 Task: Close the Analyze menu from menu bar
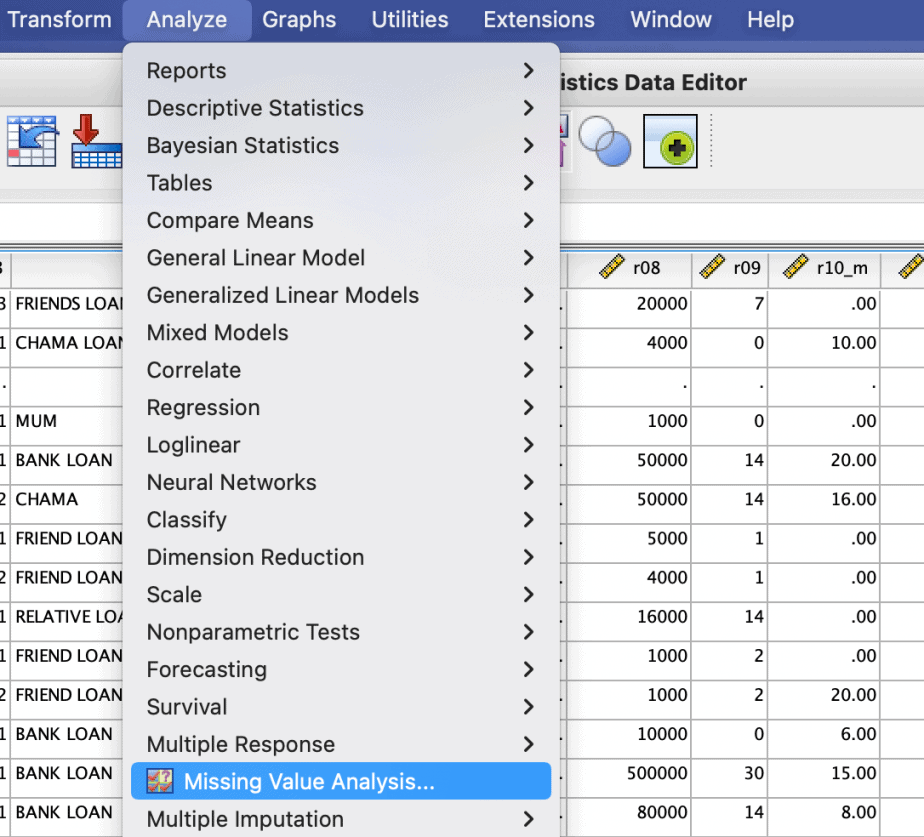coord(187,19)
